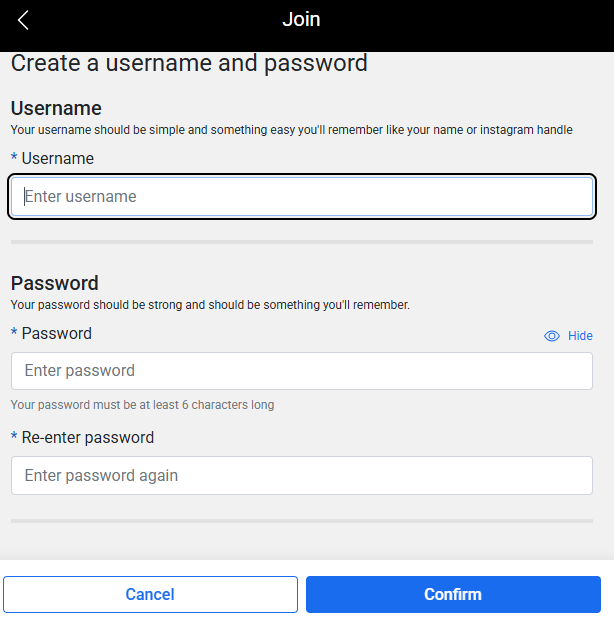
Task: Toggle the Hide password text link
Action: [580, 336]
